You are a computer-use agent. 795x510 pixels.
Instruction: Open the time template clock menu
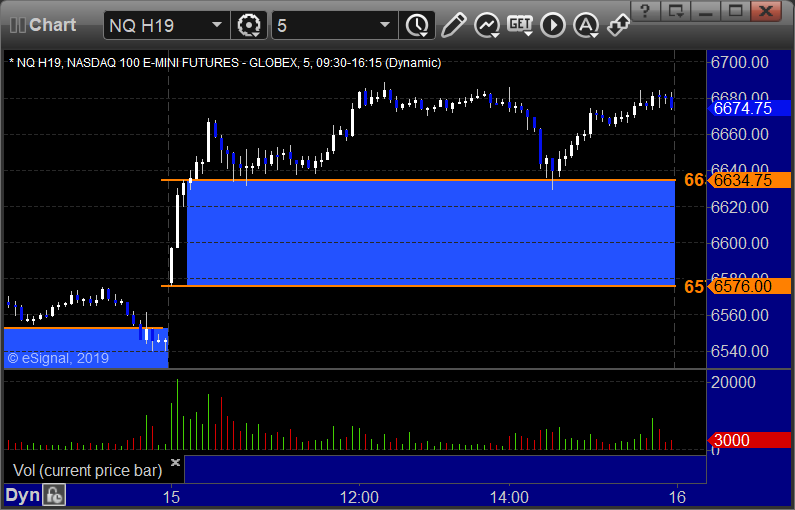pos(417,25)
